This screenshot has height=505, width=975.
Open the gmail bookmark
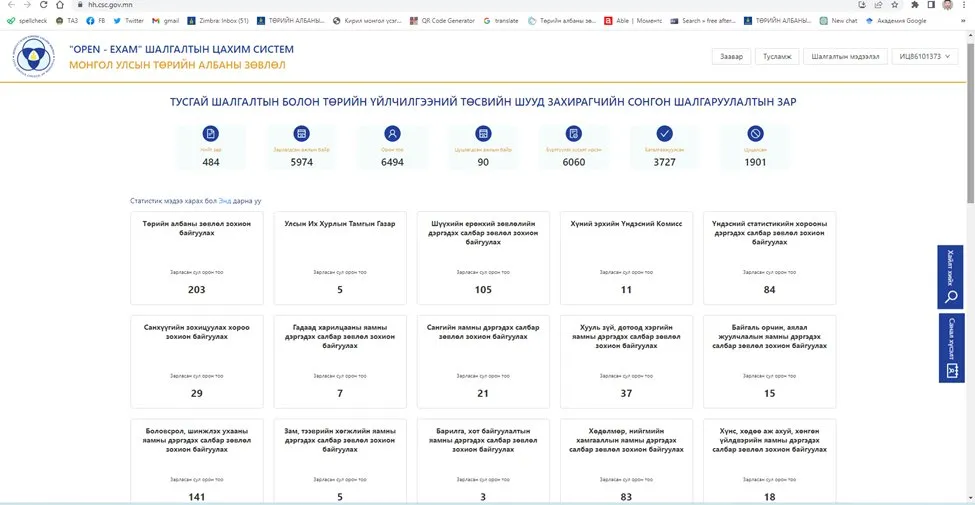pyautogui.click(x=166, y=21)
